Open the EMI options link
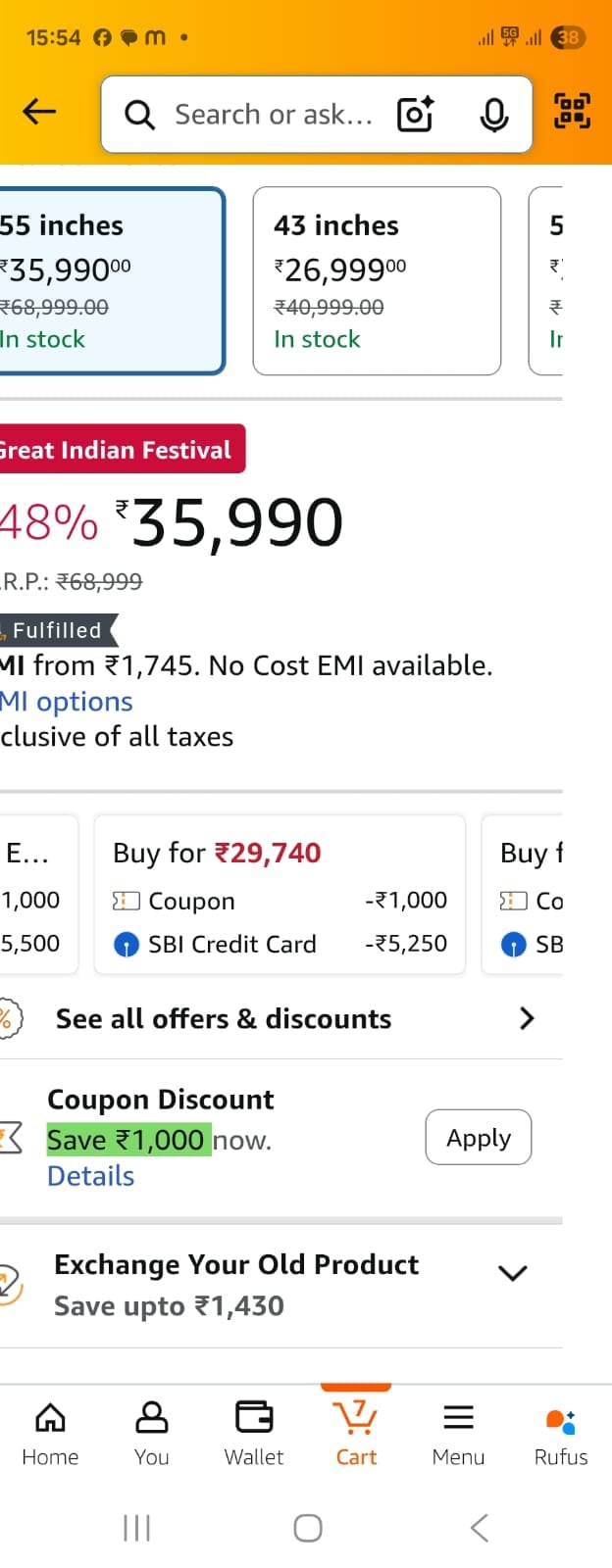This screenshot has width=612, height=1568. pyautogui.click(x=67, y=702)
